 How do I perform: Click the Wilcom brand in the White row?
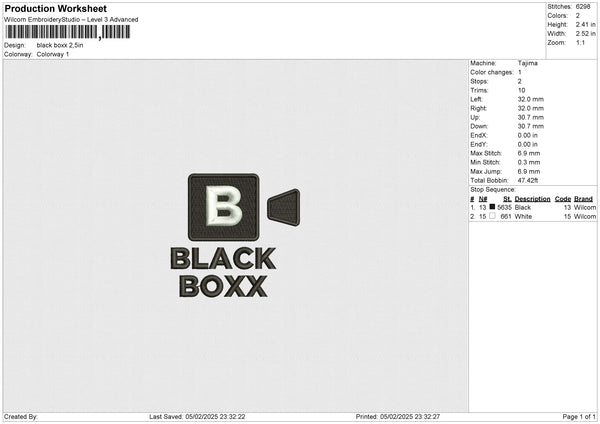(585, 217)
